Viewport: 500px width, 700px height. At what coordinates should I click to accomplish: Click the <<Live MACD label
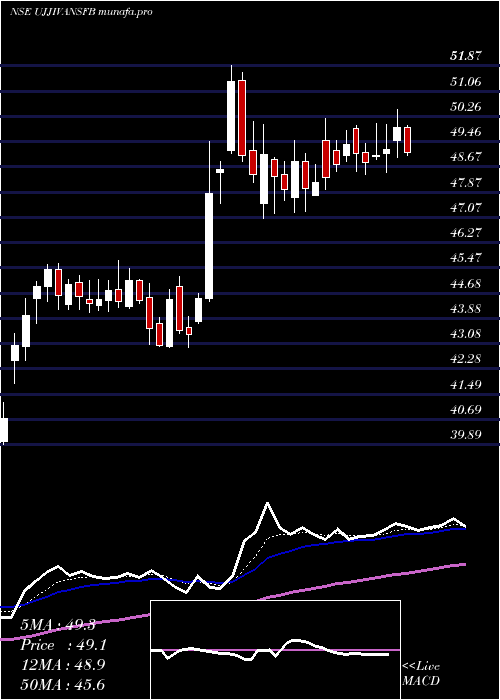coord(421,673)
